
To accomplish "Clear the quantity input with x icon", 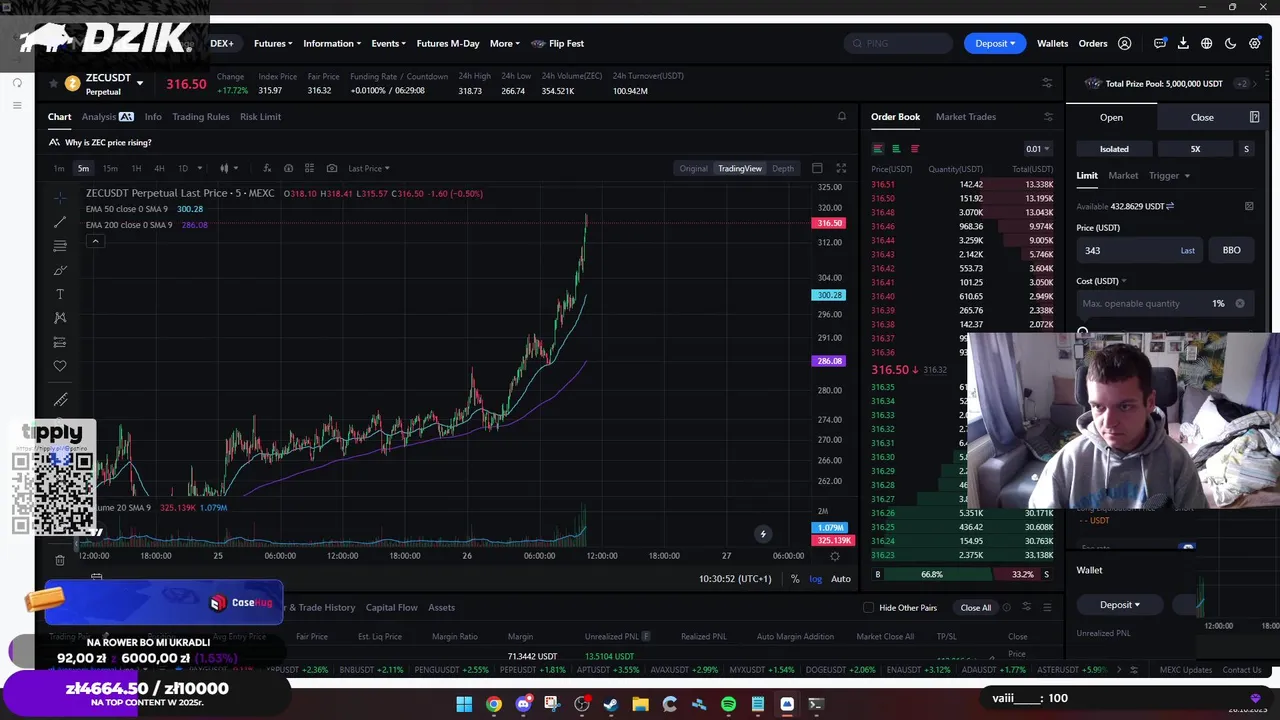I will [1240, 304].
